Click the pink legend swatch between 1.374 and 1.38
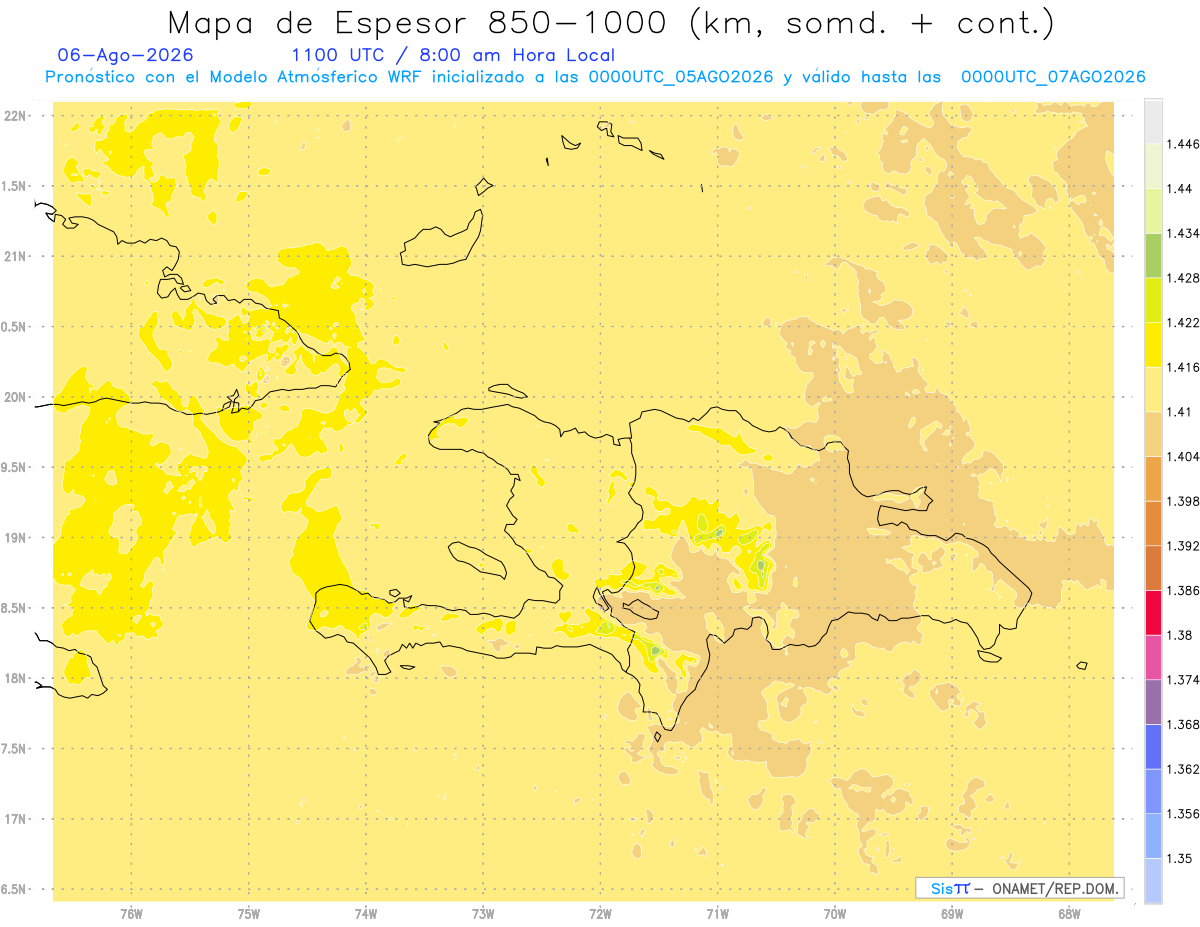 click(1153, 657)
